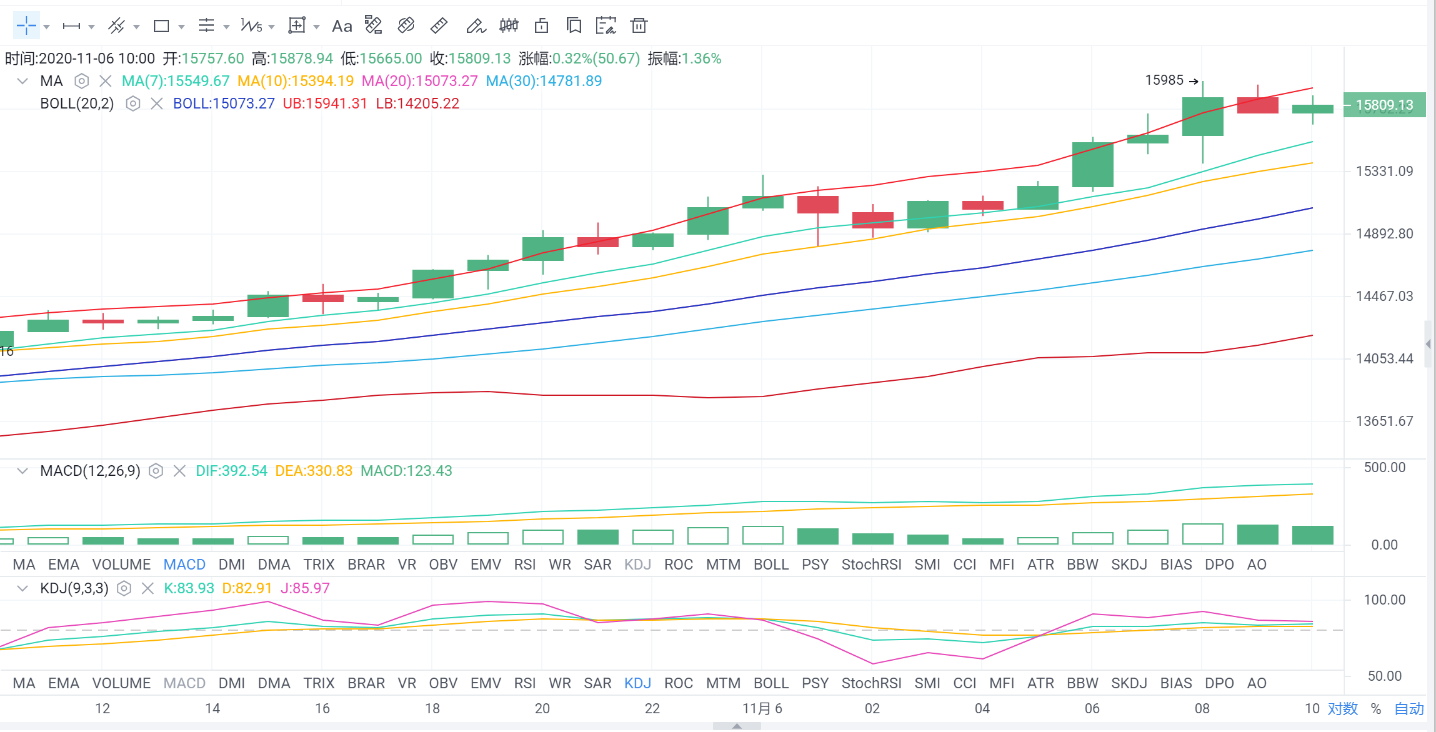Activate the freehand brush drawing tool

click(x=476, y=25)
